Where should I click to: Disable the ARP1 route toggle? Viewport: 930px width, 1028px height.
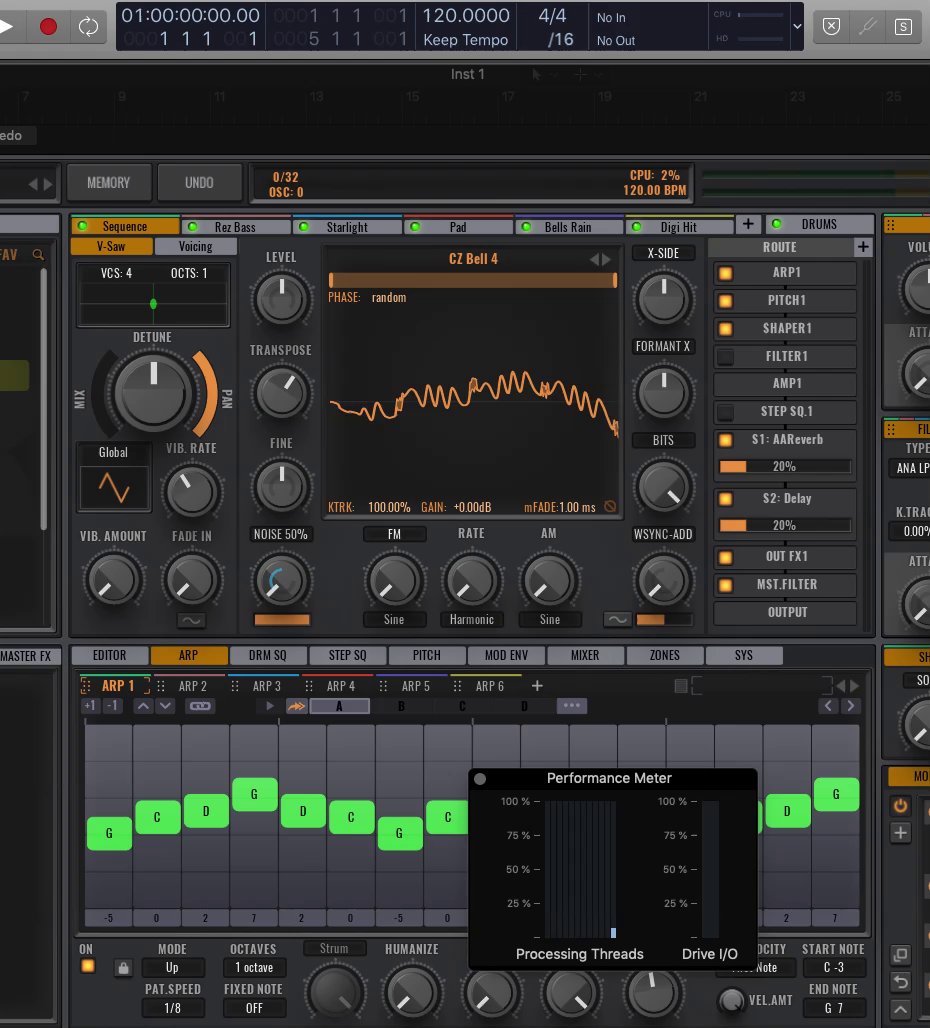(725, 273)
